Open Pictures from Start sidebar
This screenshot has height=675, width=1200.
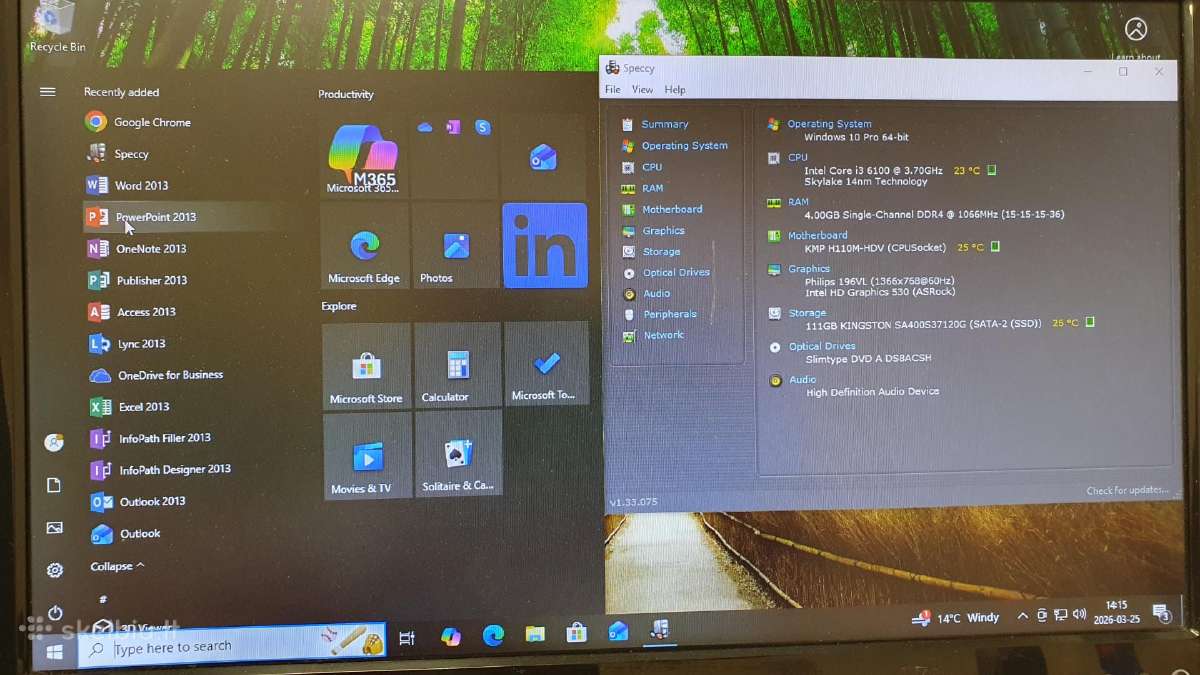click(55, 528)
